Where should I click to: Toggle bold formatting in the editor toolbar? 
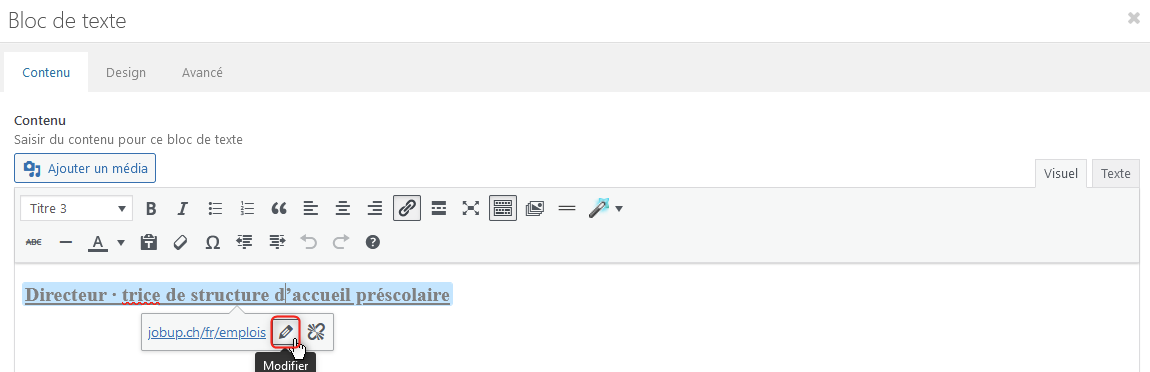(151, 208)
